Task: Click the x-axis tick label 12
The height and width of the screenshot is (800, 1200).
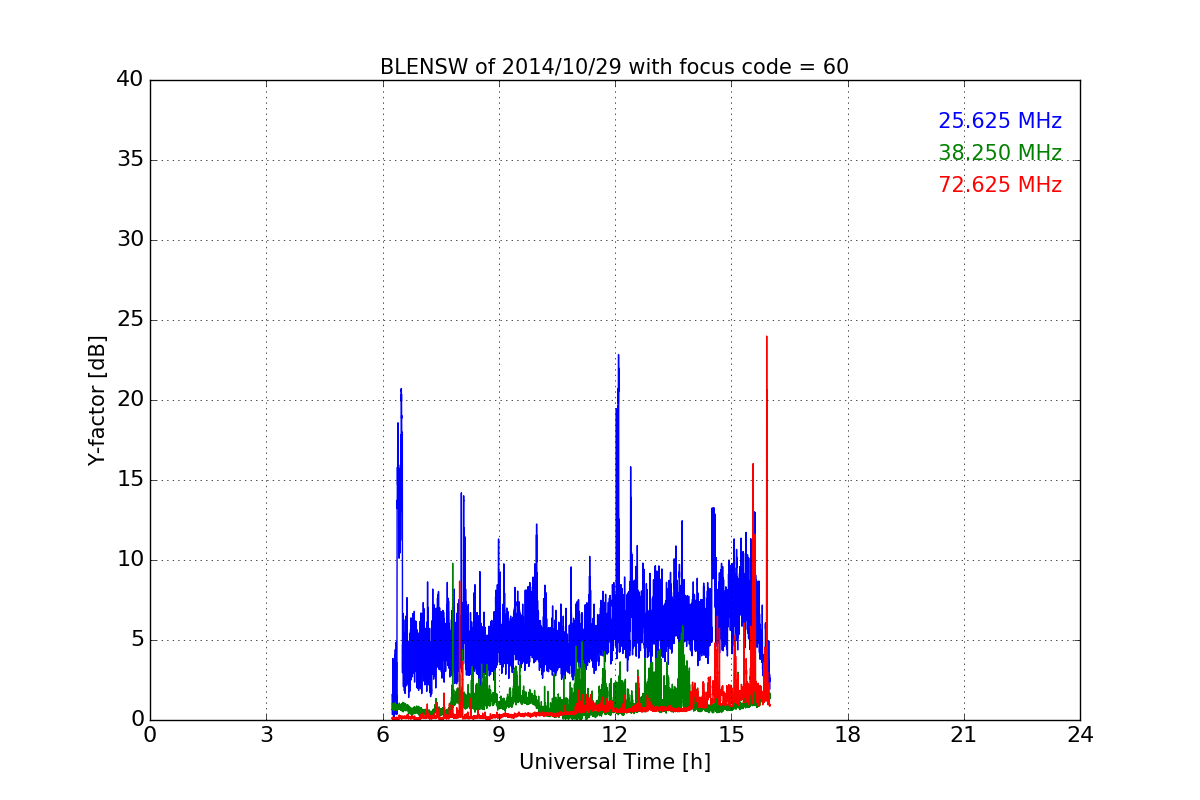Action: click(x=615, y=735)
